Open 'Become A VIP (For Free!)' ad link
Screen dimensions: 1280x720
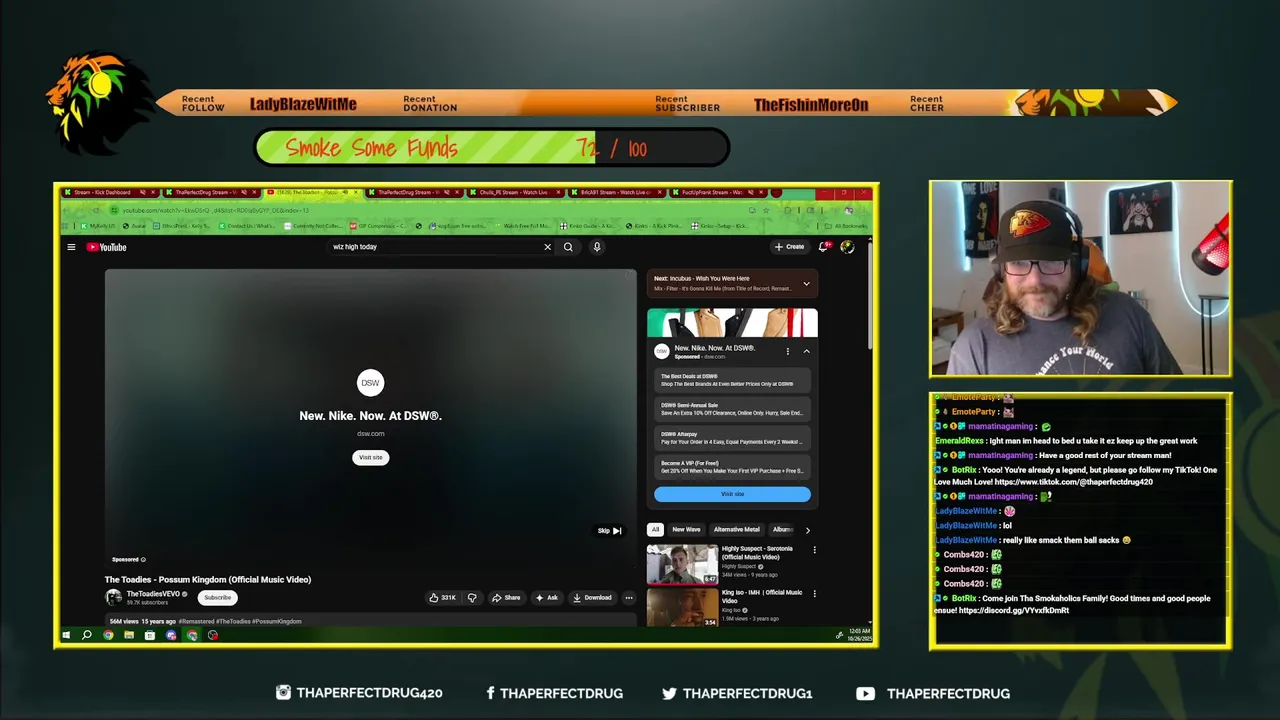(x=732, y=467)
